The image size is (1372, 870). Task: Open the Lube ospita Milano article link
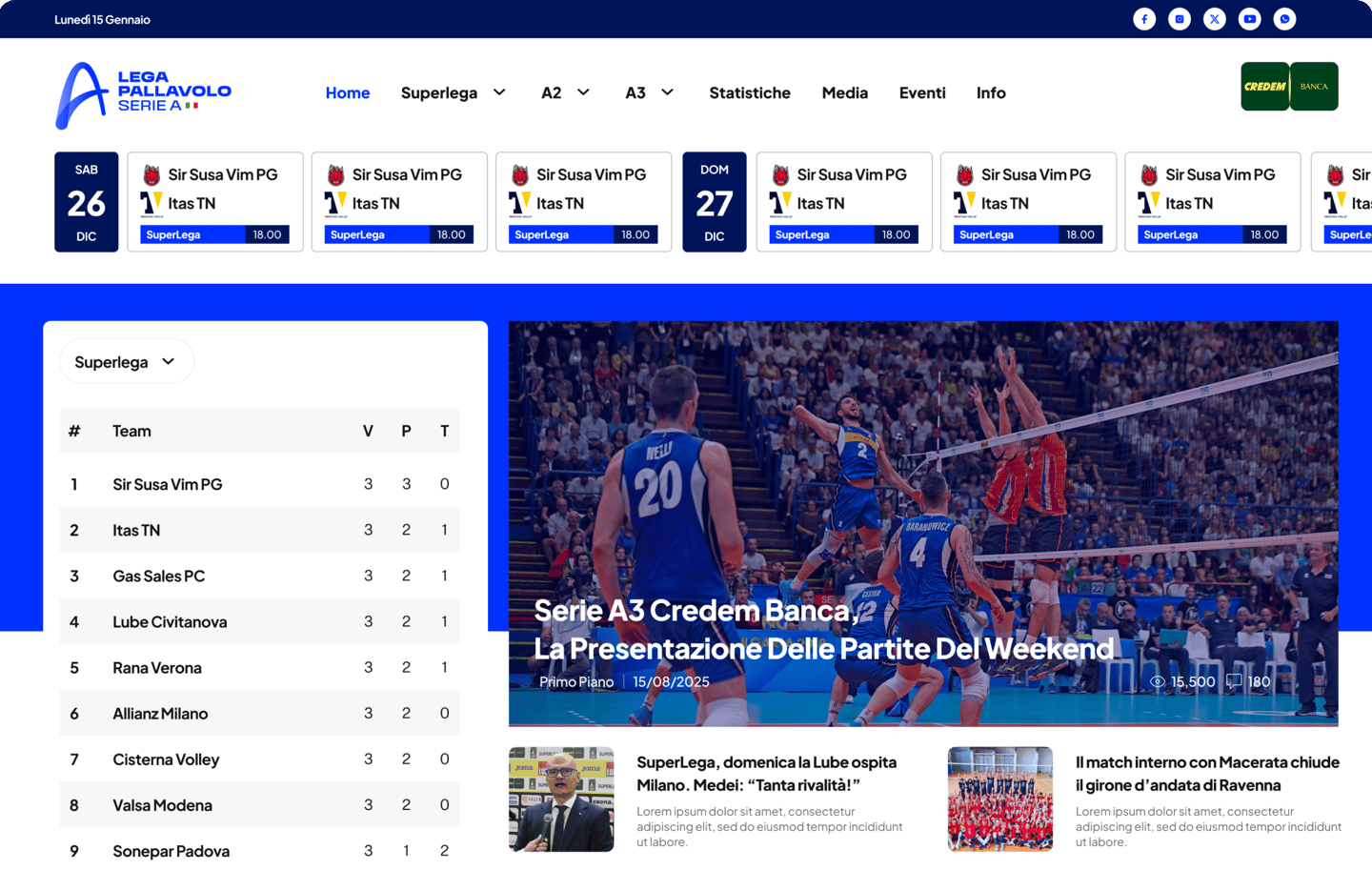pyautogui.click(x=767, y=774)
